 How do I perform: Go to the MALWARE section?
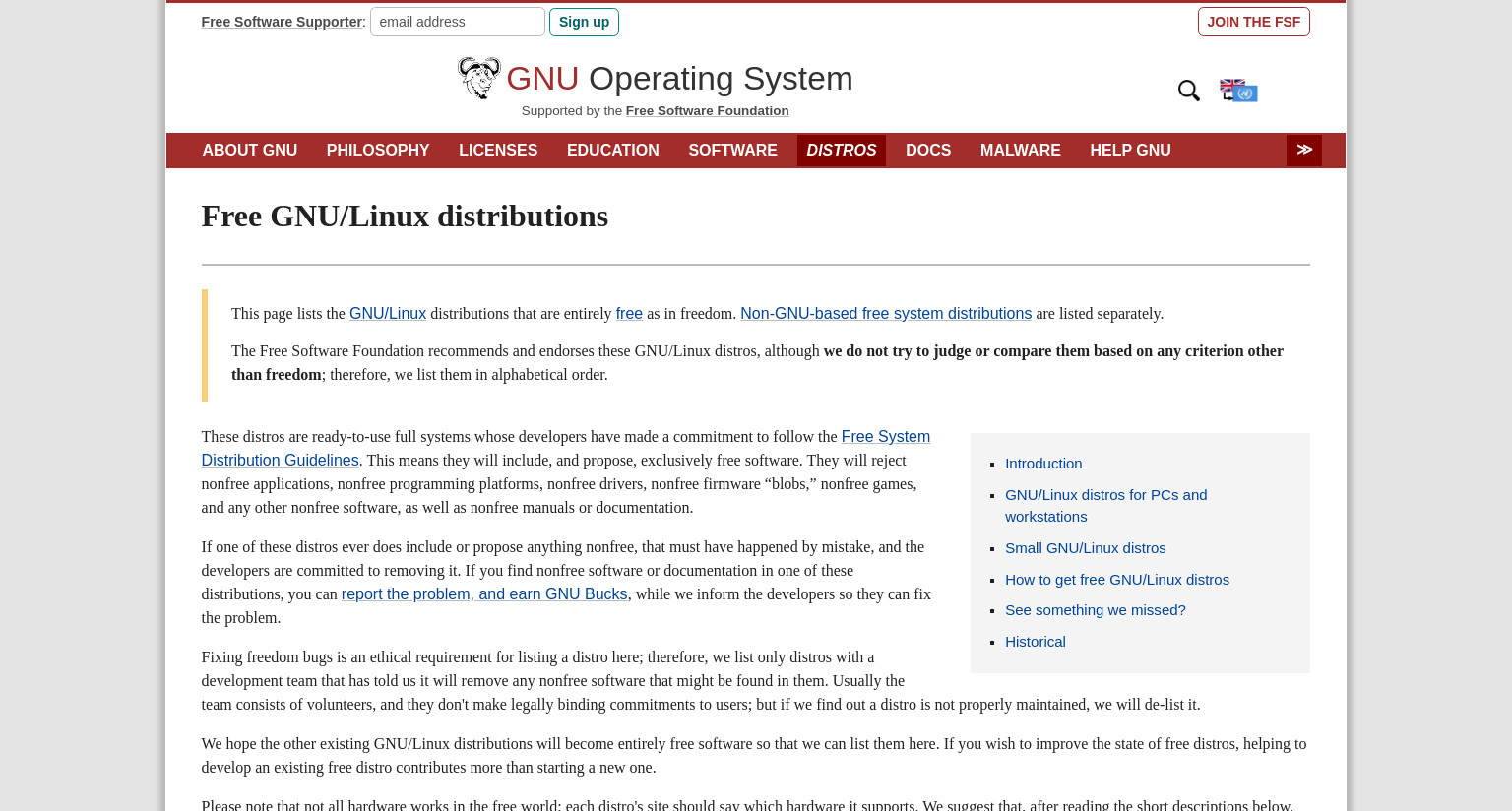click(x=1021, y=151)
